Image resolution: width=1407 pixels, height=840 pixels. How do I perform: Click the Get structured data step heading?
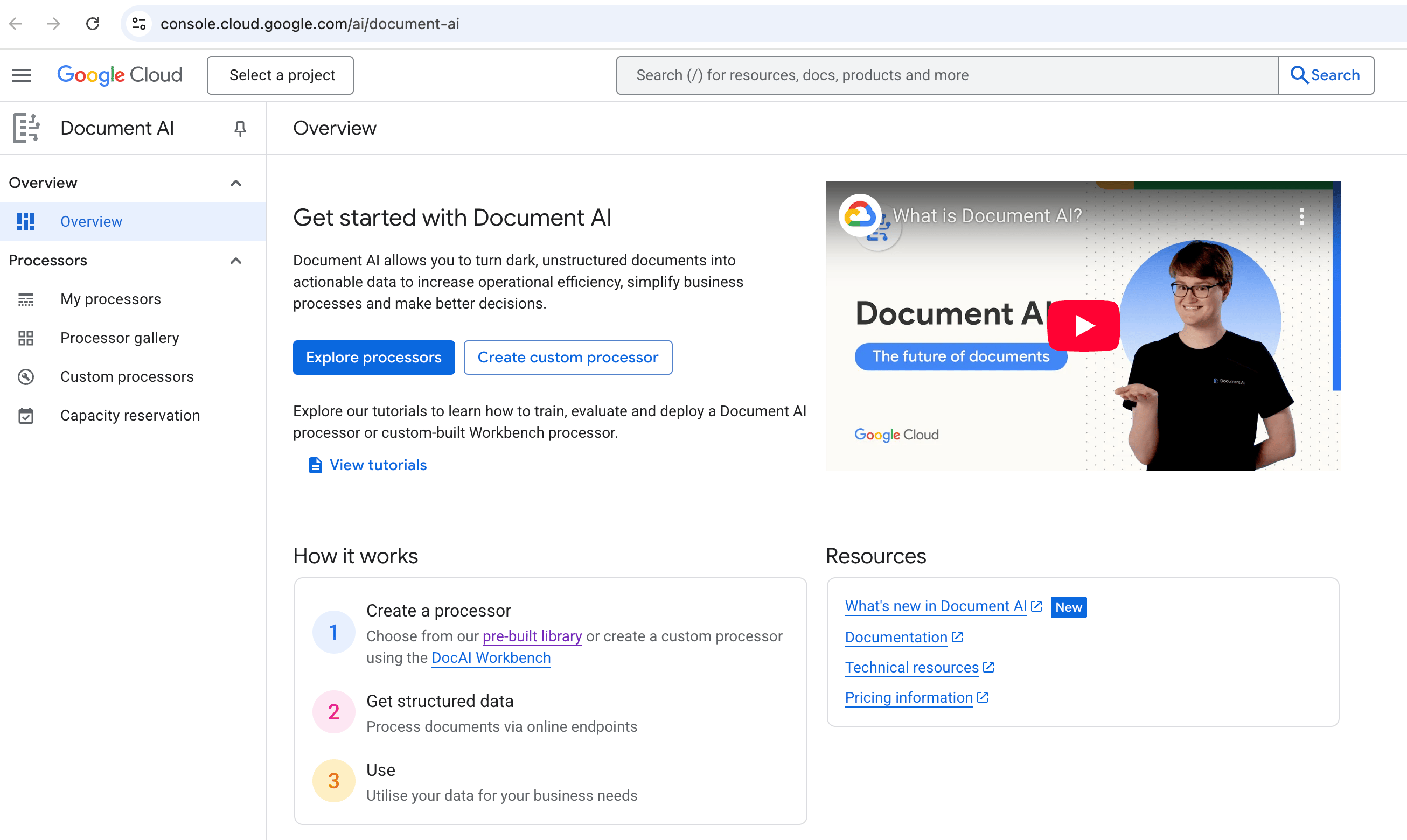(440, 701)
